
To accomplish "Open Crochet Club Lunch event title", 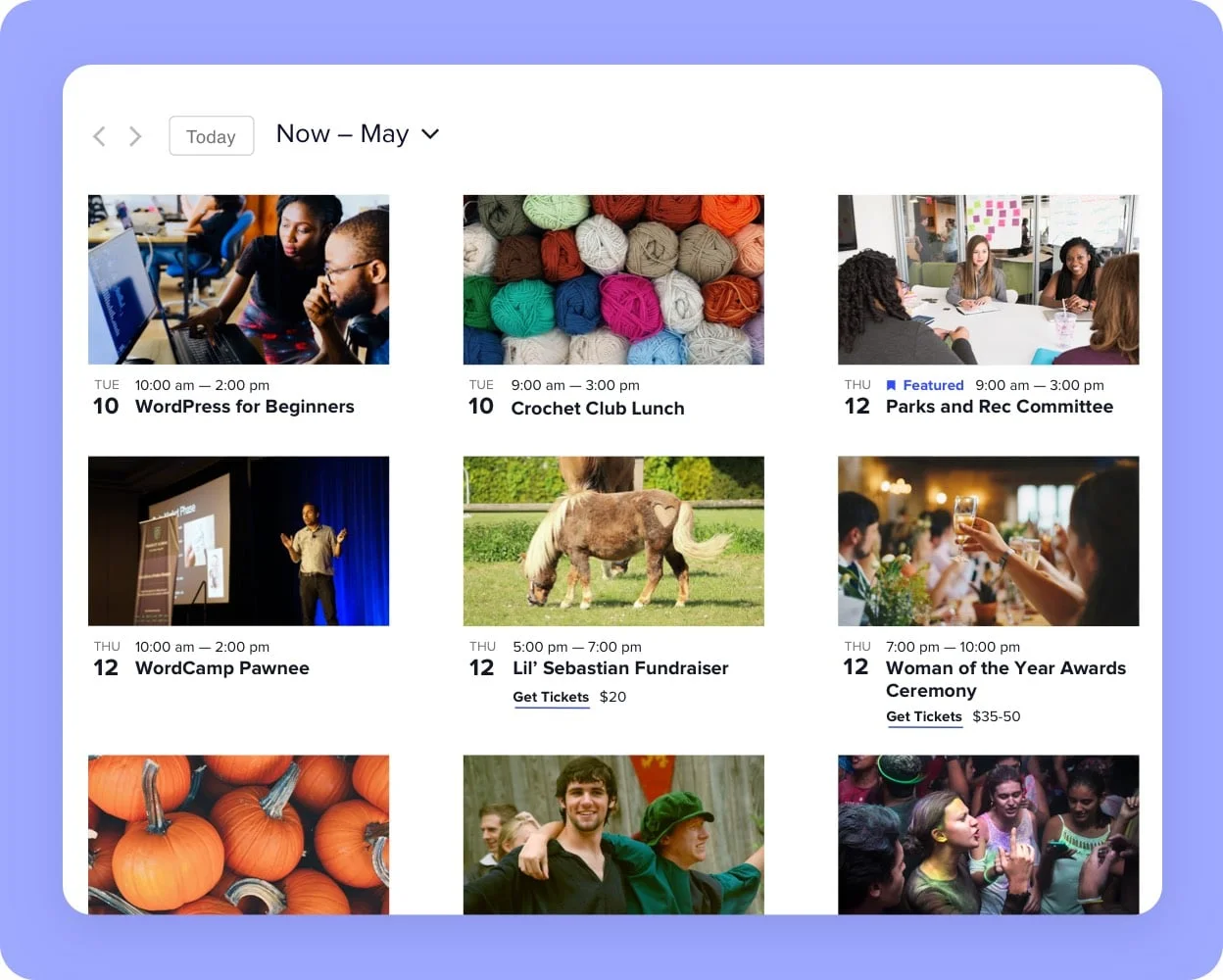I will coord(598,409).
